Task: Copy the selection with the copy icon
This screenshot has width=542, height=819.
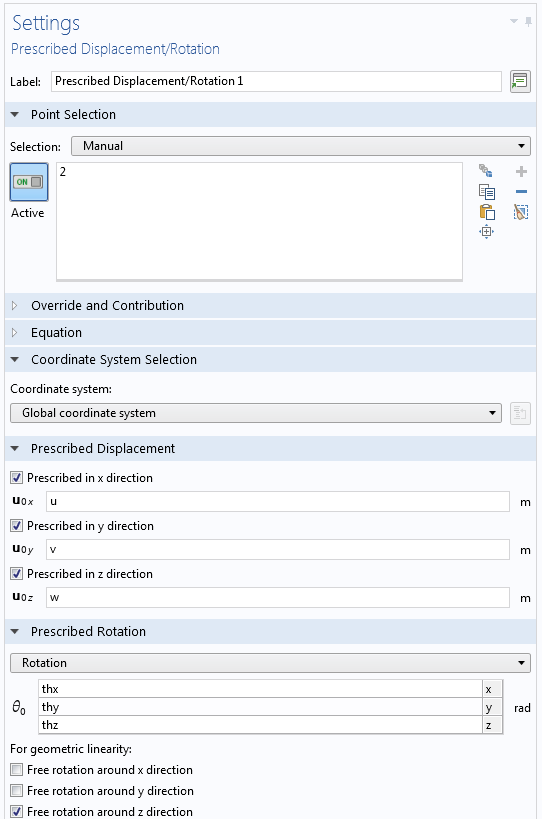Action: 487,192
